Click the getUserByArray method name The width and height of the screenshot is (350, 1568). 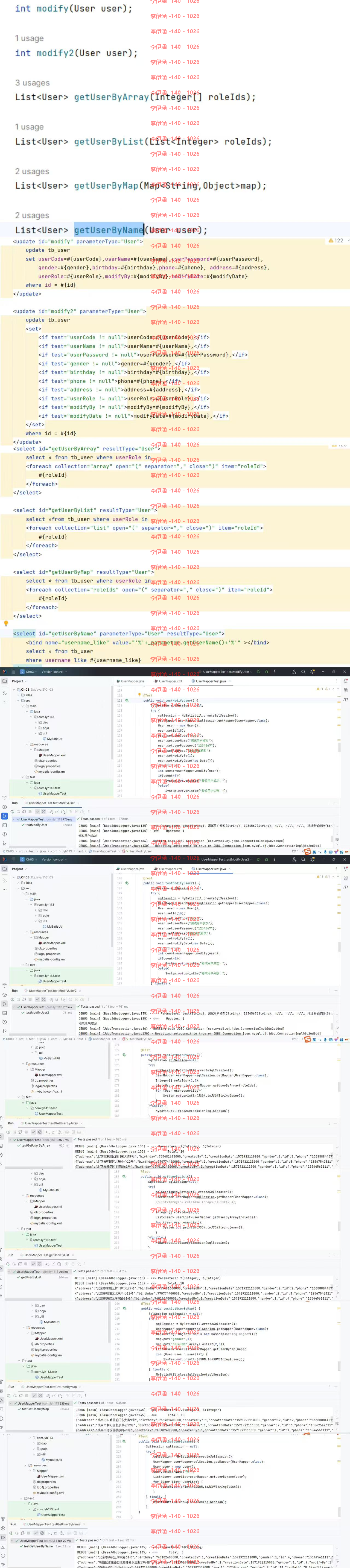(x=111, y=97)
